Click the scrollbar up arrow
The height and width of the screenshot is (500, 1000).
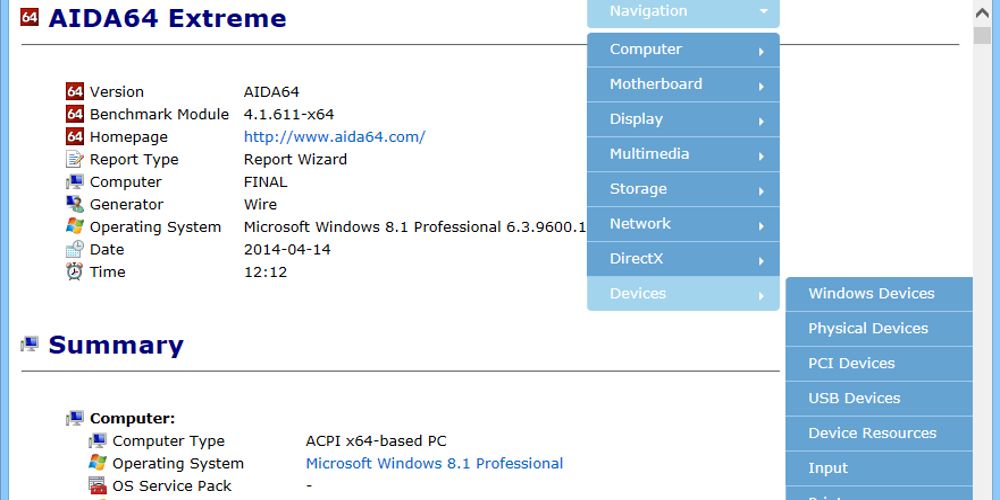pyautogui.click(x=982, y=11)
